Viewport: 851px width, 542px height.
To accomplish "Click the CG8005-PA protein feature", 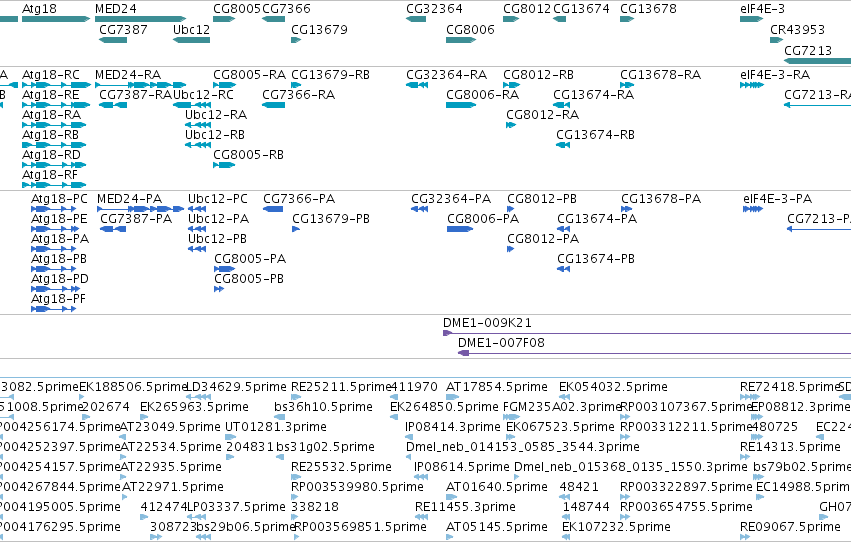I will [224, 269].
